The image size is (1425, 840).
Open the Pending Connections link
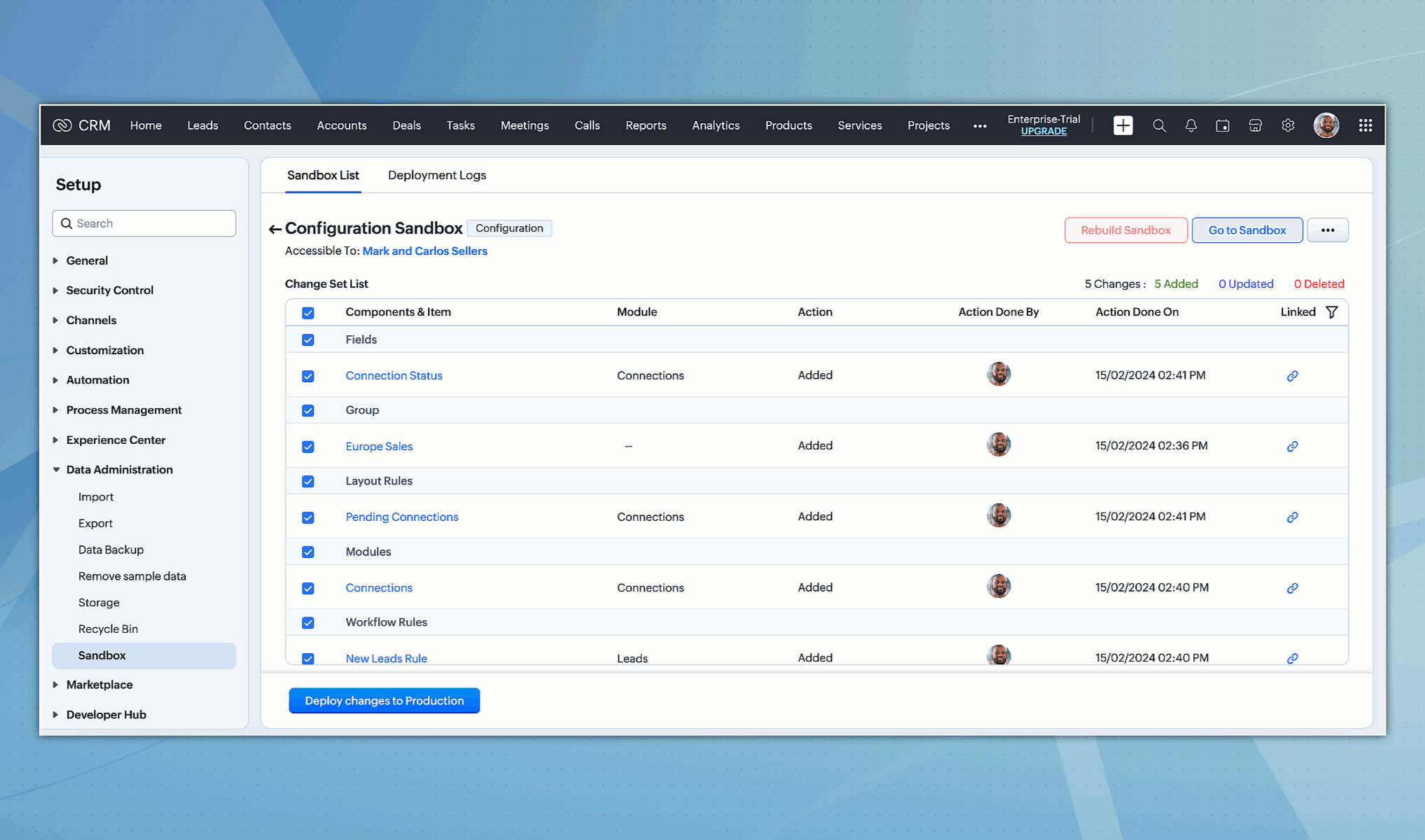point(401,517)
